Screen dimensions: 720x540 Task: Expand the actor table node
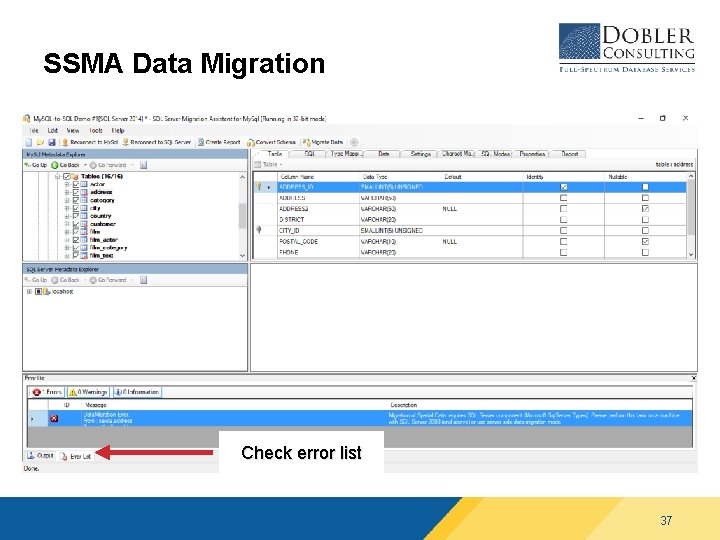(67, 184)
